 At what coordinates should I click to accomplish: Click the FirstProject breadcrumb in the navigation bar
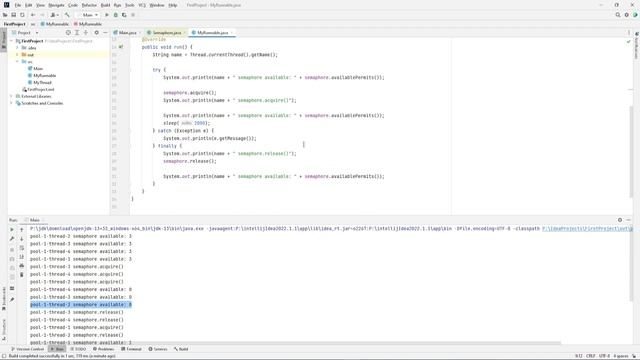point(15,24)
